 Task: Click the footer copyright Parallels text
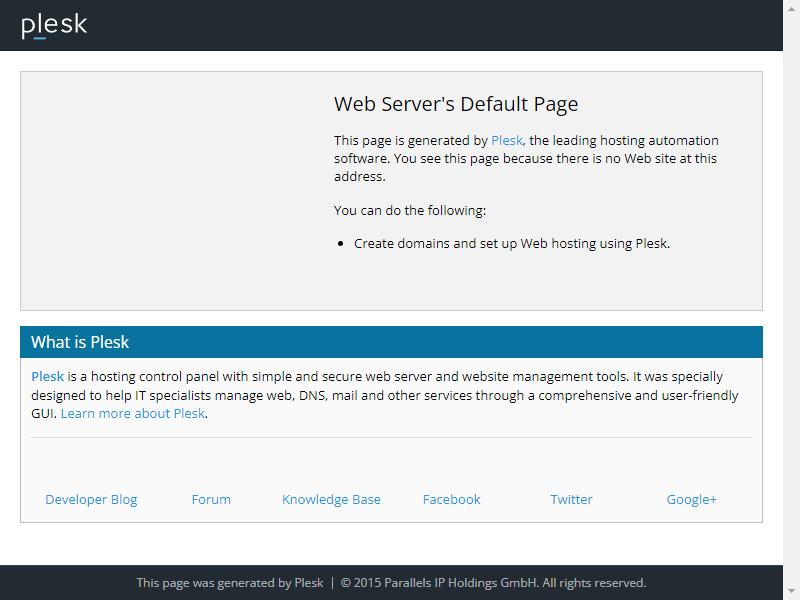(x=493, y=583)
